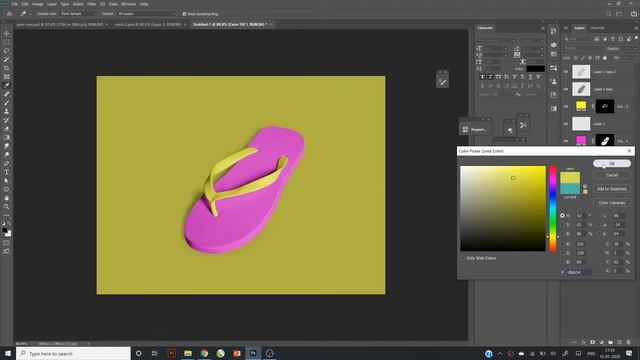Open the Windows Start menu

(8, 353)
